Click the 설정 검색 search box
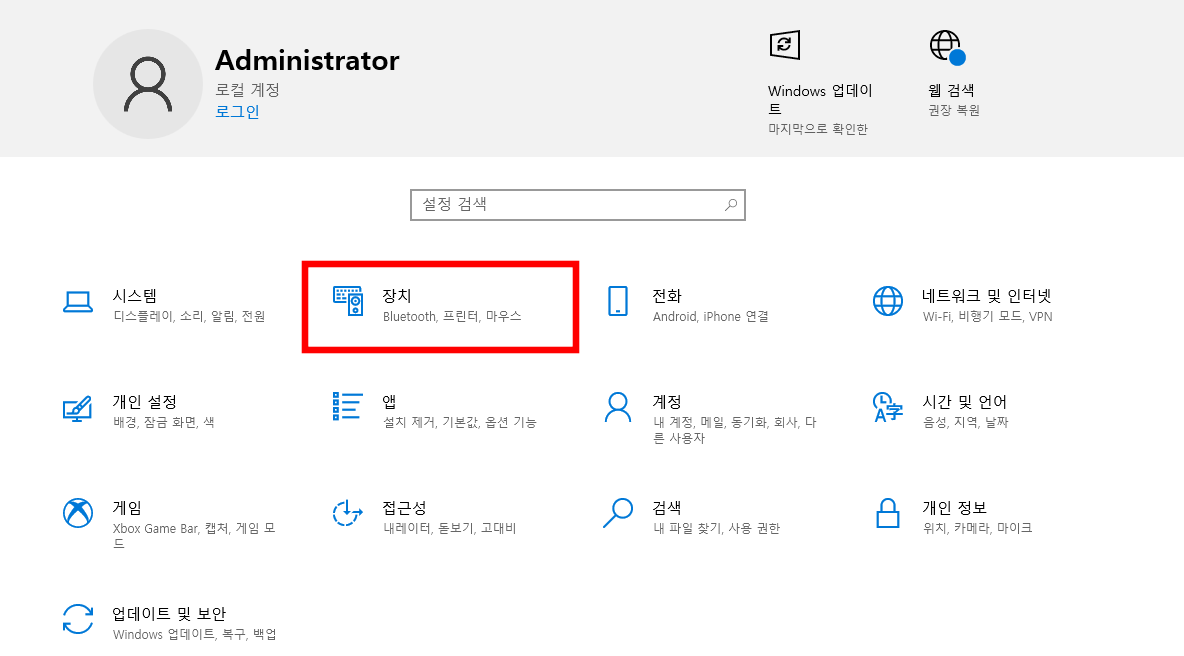Screen dimensions: 1184x656 point(560,204)
